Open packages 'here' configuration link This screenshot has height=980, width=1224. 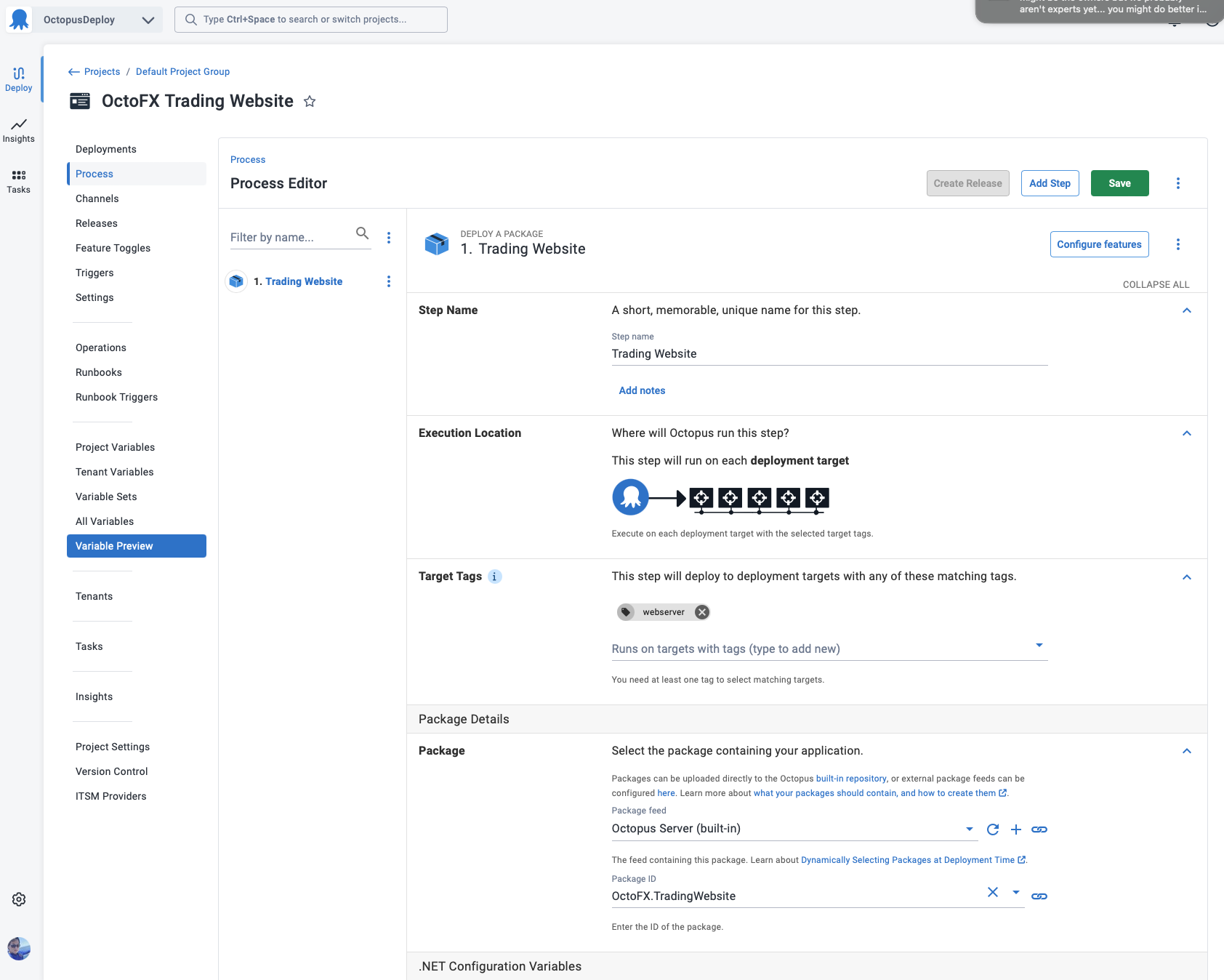point(667,793)
